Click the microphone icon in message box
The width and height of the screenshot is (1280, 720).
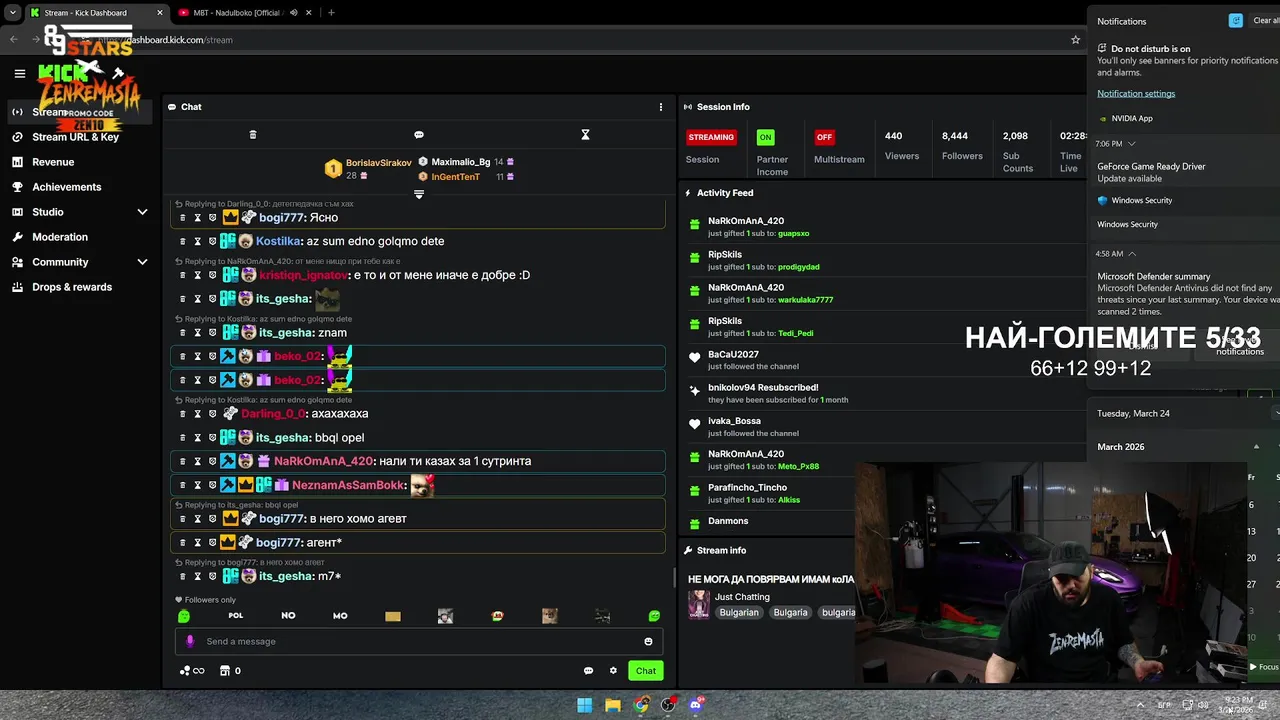(190, 642)
